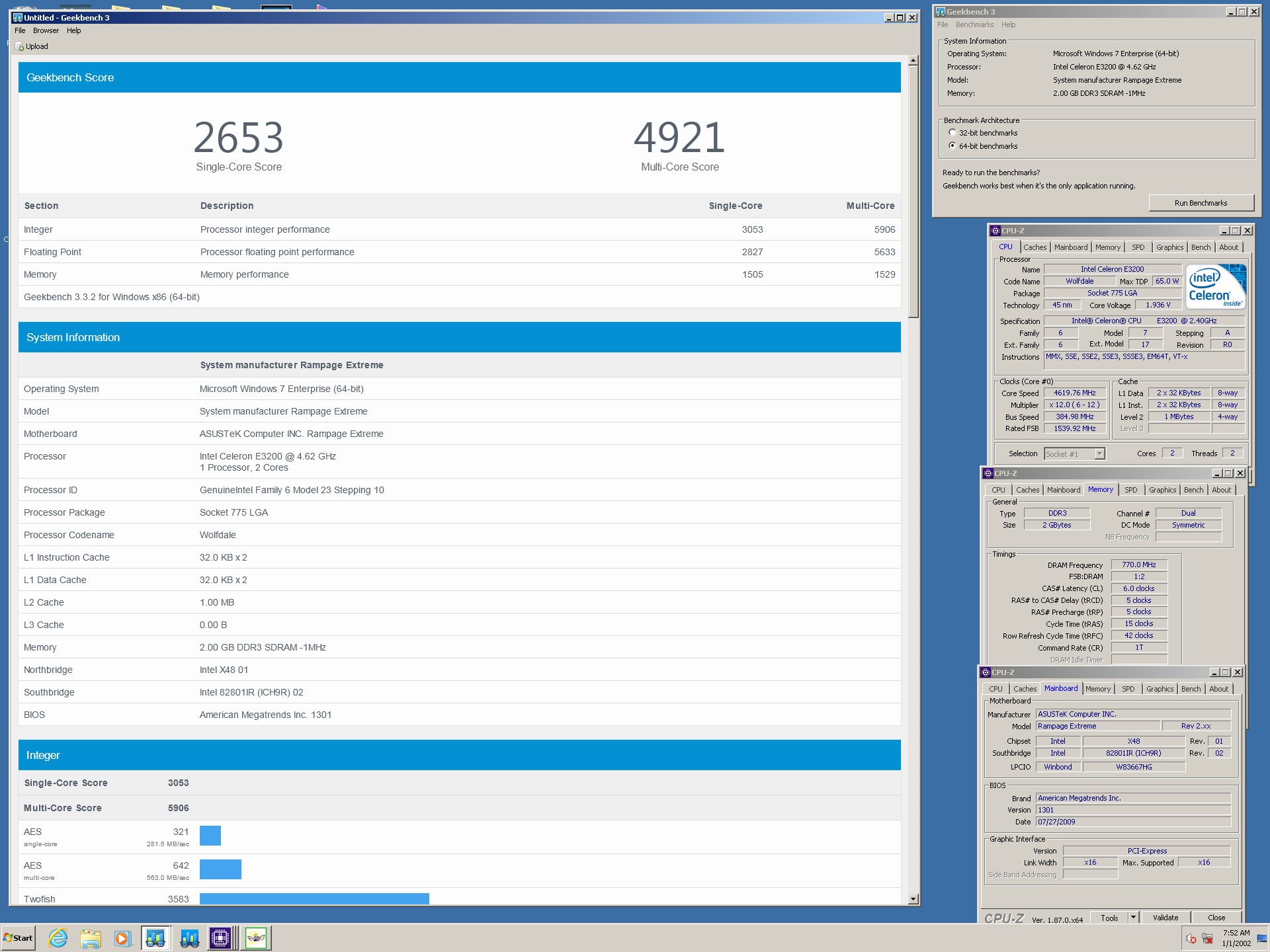Image resolution: width=1270 pixels, height=952 pixels.
Task: Click the disconnected network tray icon
Action: (x=1207, y=938)
